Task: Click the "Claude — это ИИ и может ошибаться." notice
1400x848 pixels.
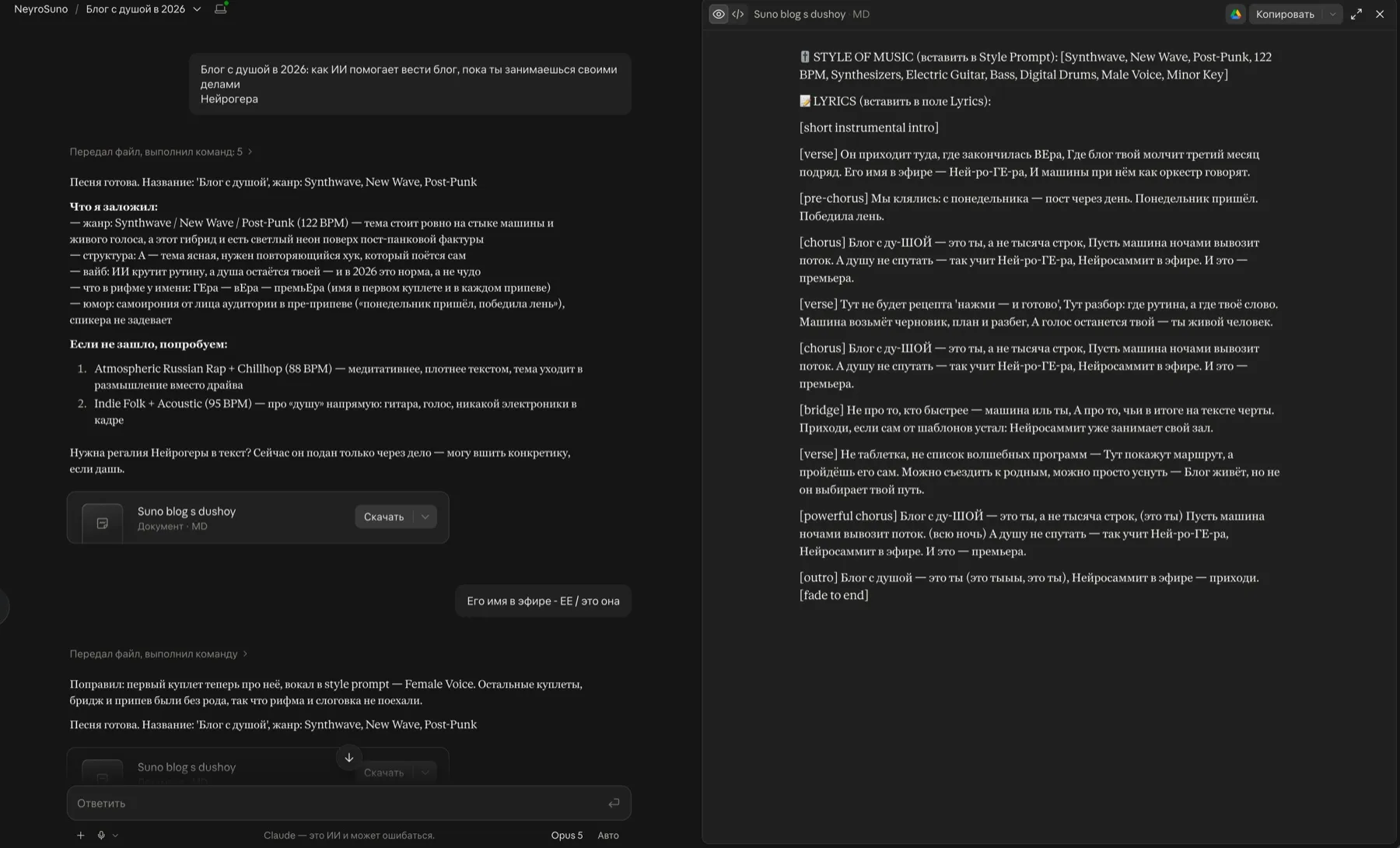Action: point(349,835)
